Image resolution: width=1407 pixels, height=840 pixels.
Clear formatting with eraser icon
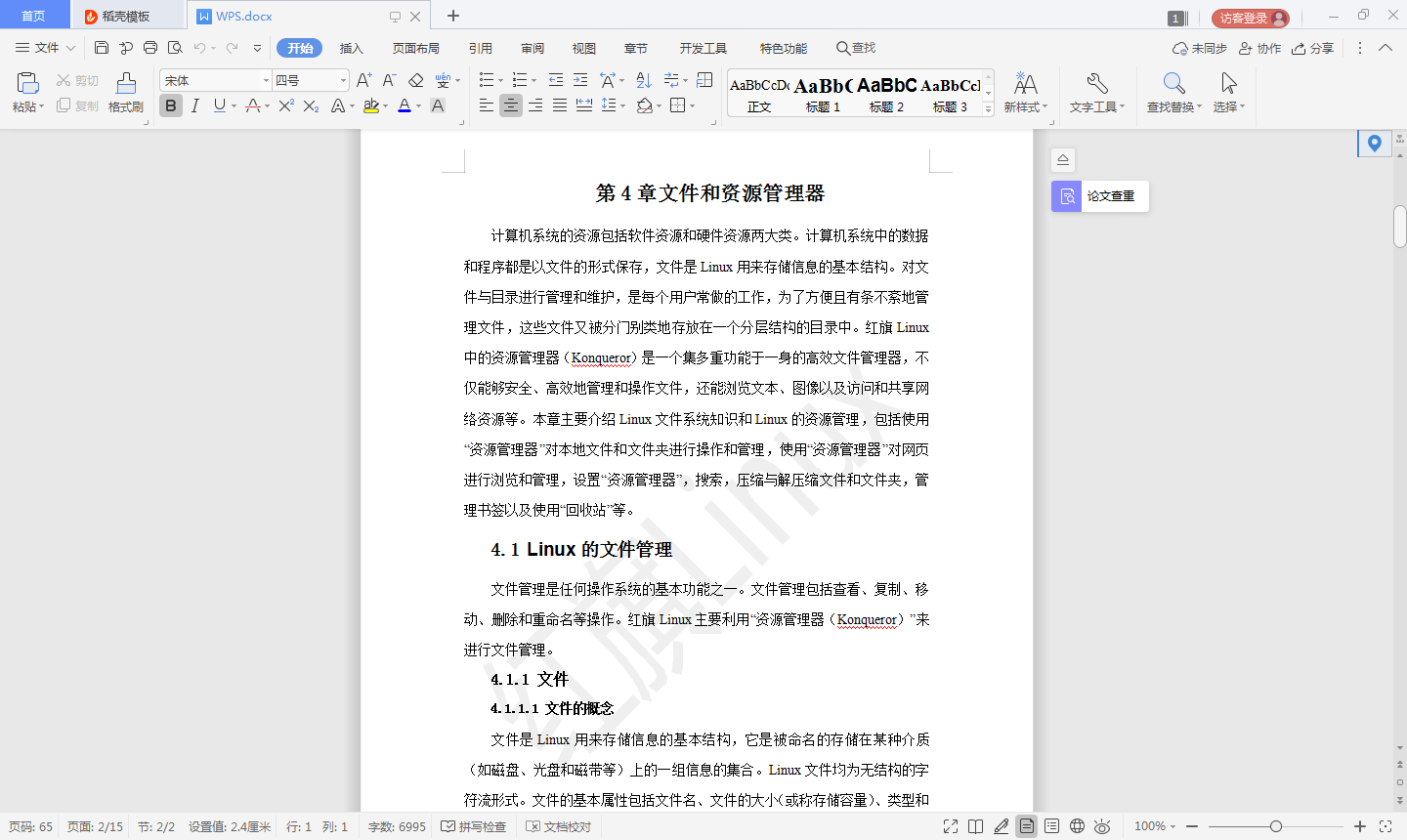tap(416, 80)
